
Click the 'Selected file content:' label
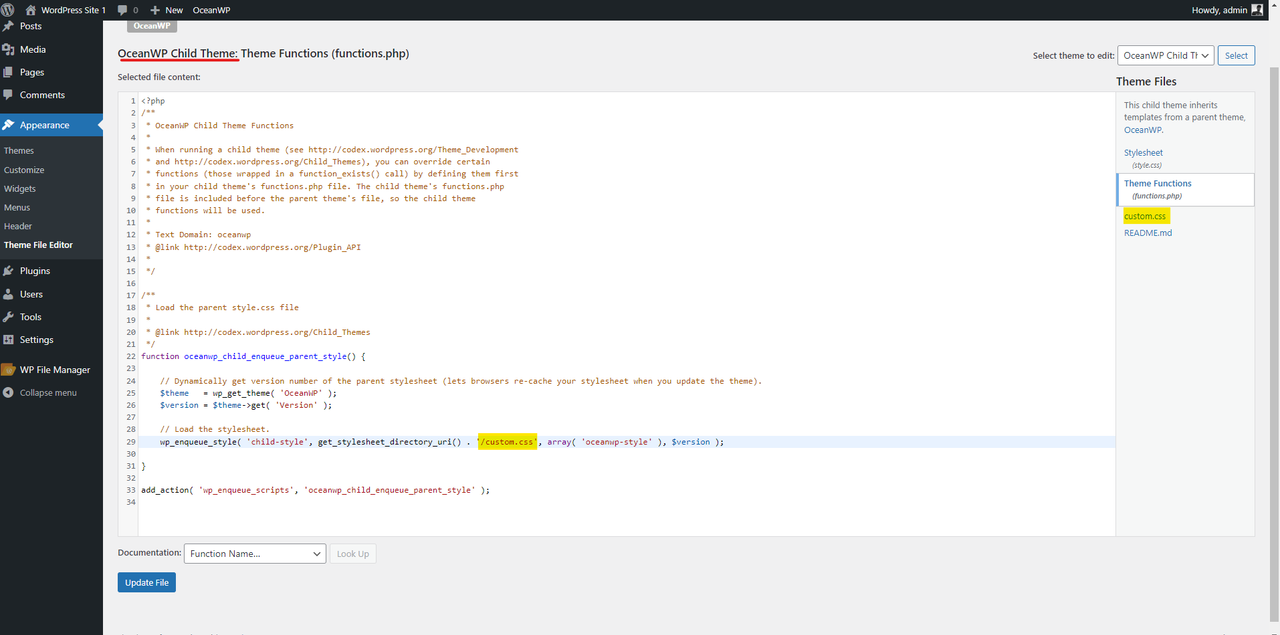coord(159,77)
